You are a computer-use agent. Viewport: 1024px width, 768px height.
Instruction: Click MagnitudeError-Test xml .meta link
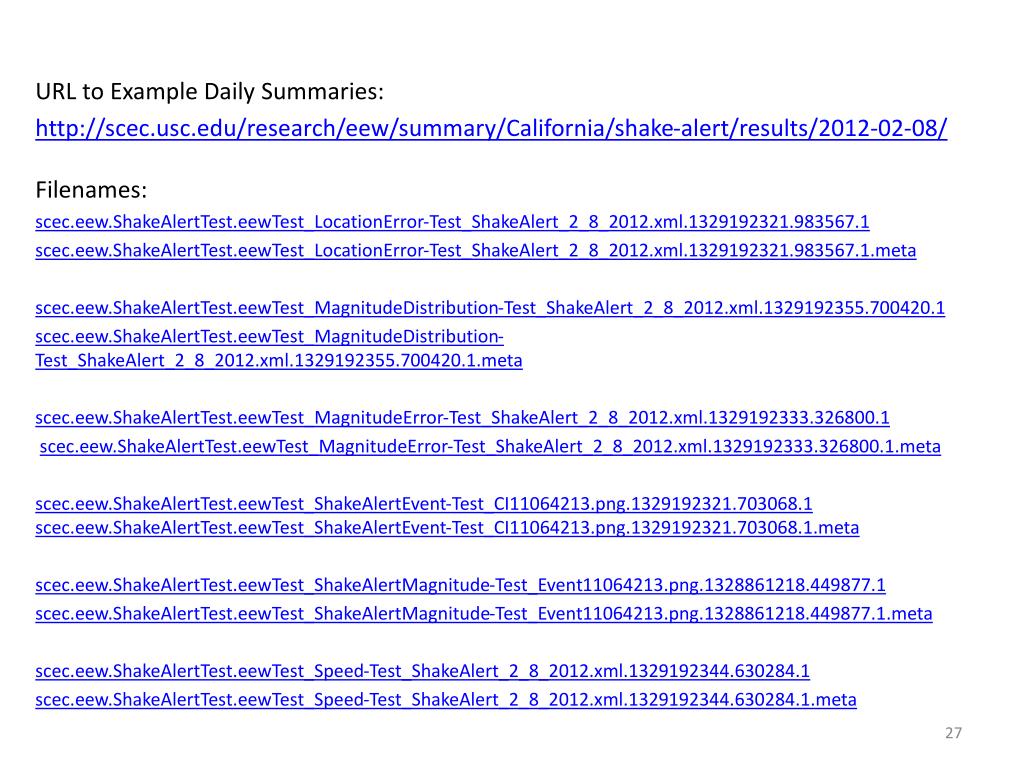pos(490,447)
